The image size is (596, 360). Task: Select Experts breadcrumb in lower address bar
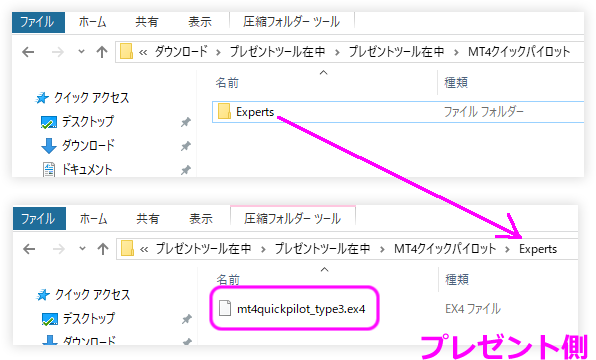(x=538, y=249)
